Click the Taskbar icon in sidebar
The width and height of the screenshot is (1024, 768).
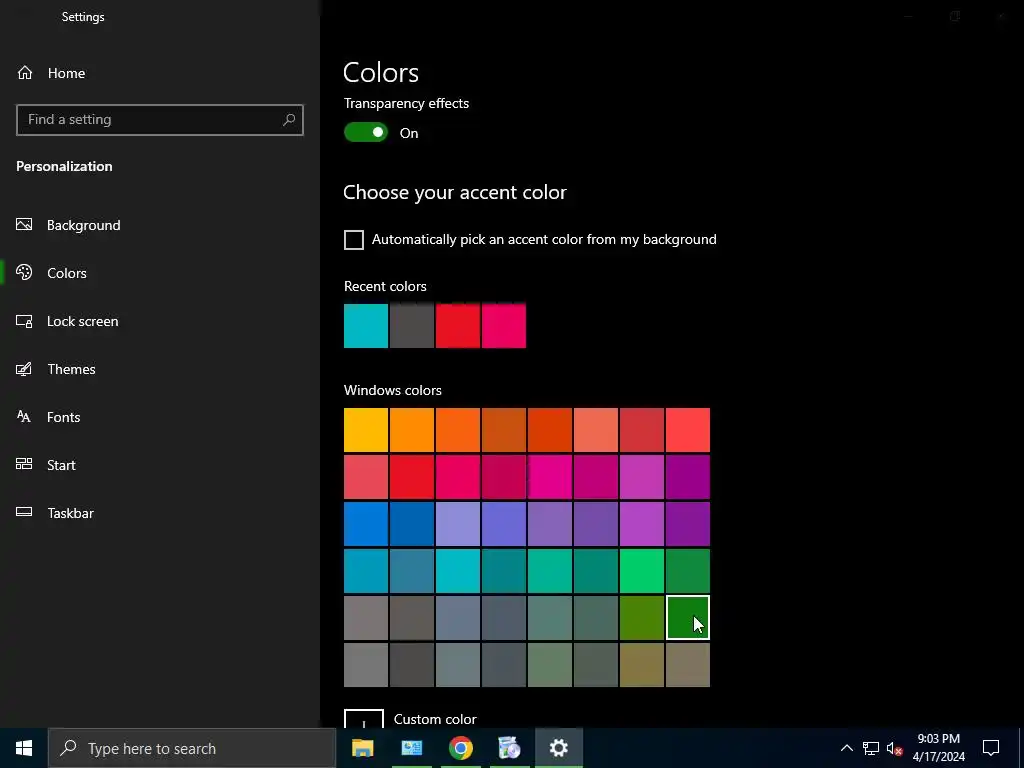(x=24, y=512)
